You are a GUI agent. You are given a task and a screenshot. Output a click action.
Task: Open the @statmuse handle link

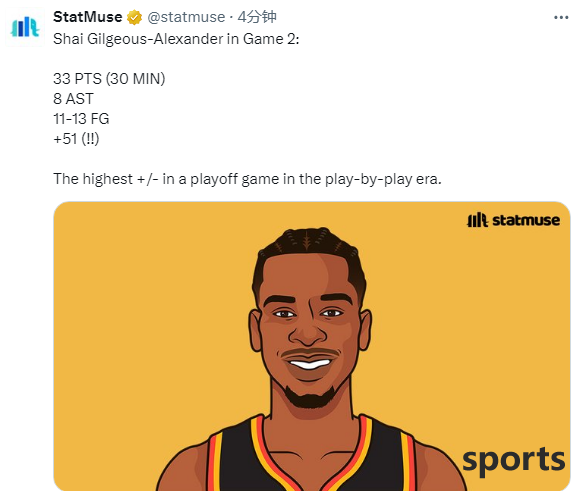(186, 17)
